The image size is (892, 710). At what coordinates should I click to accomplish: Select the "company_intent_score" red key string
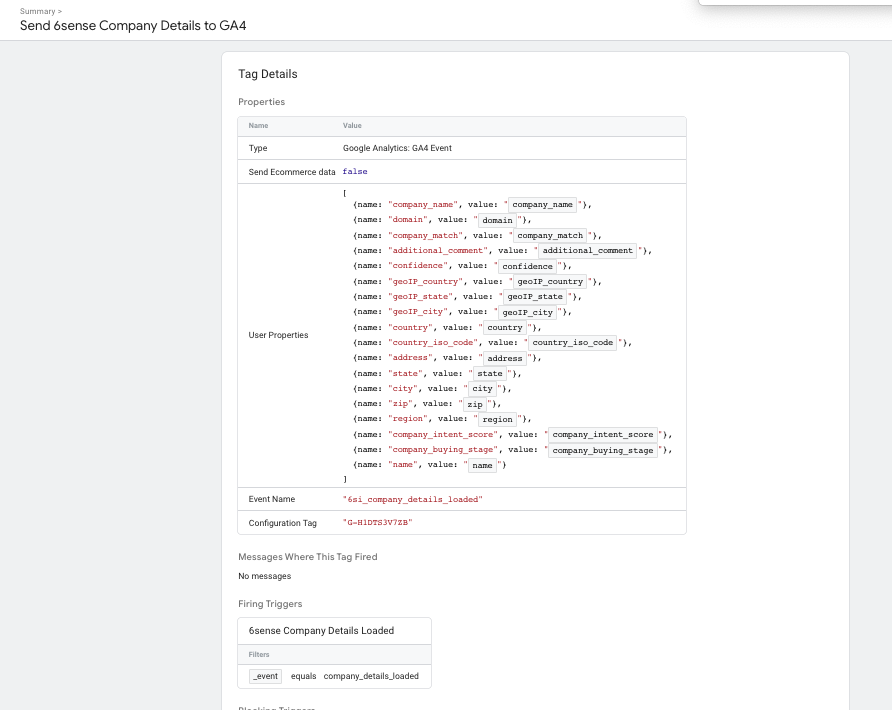pyautogui.click(x=443, y=435)
